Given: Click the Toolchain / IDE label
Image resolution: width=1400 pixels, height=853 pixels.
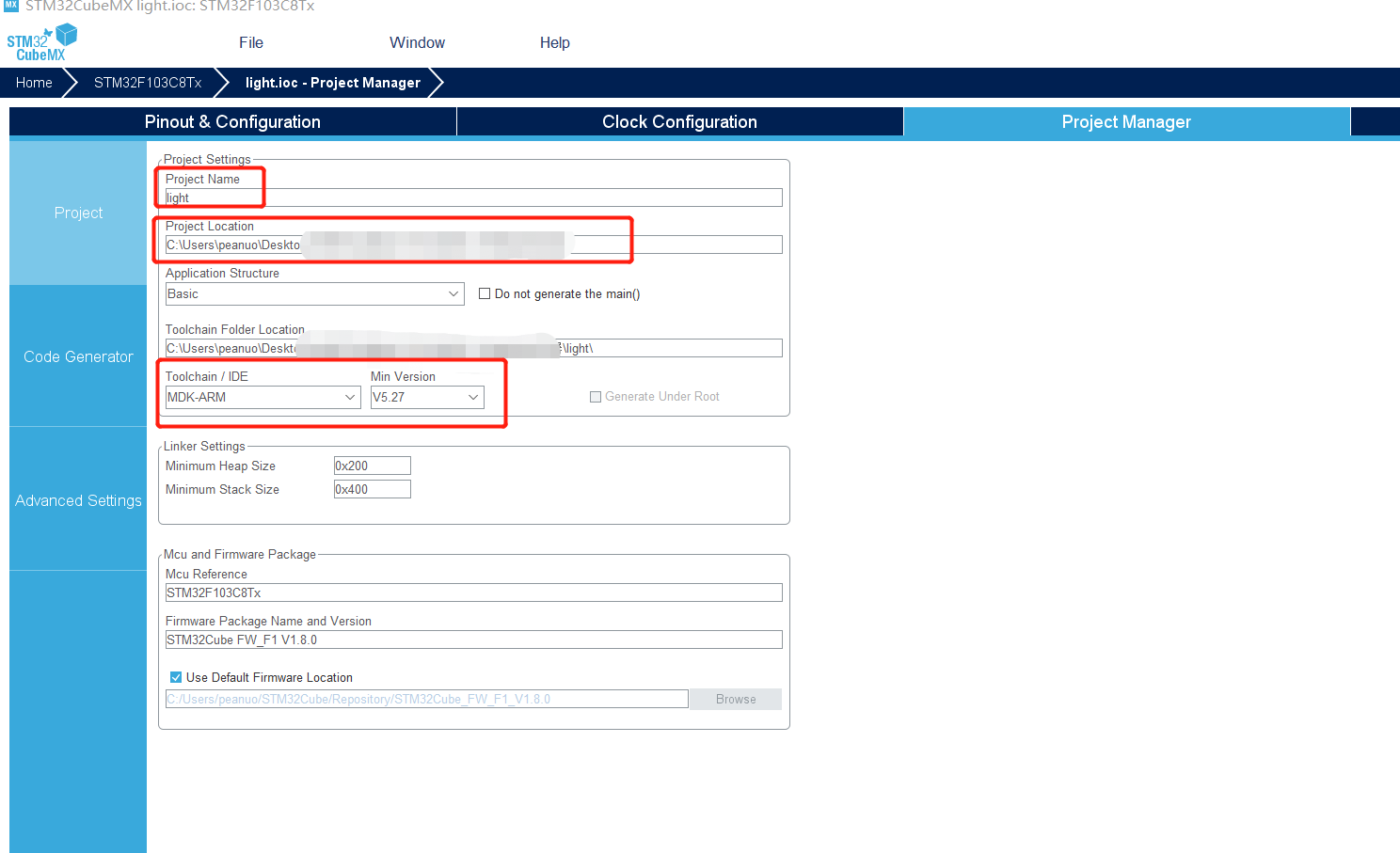Looking at the screenshot, I should [207, 376].
